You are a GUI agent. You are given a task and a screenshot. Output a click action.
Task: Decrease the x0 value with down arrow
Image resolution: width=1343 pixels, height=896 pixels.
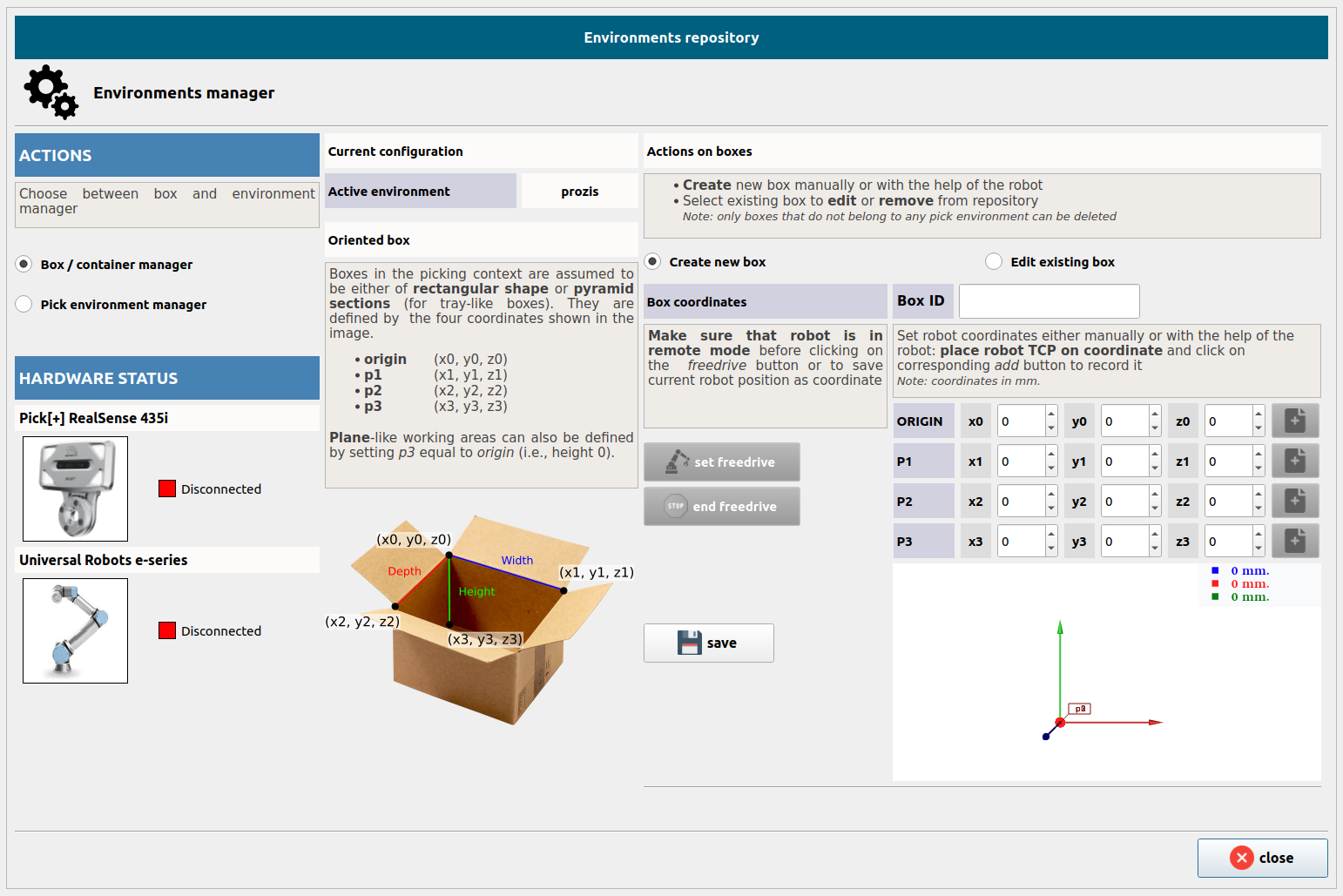(1051, 428)
